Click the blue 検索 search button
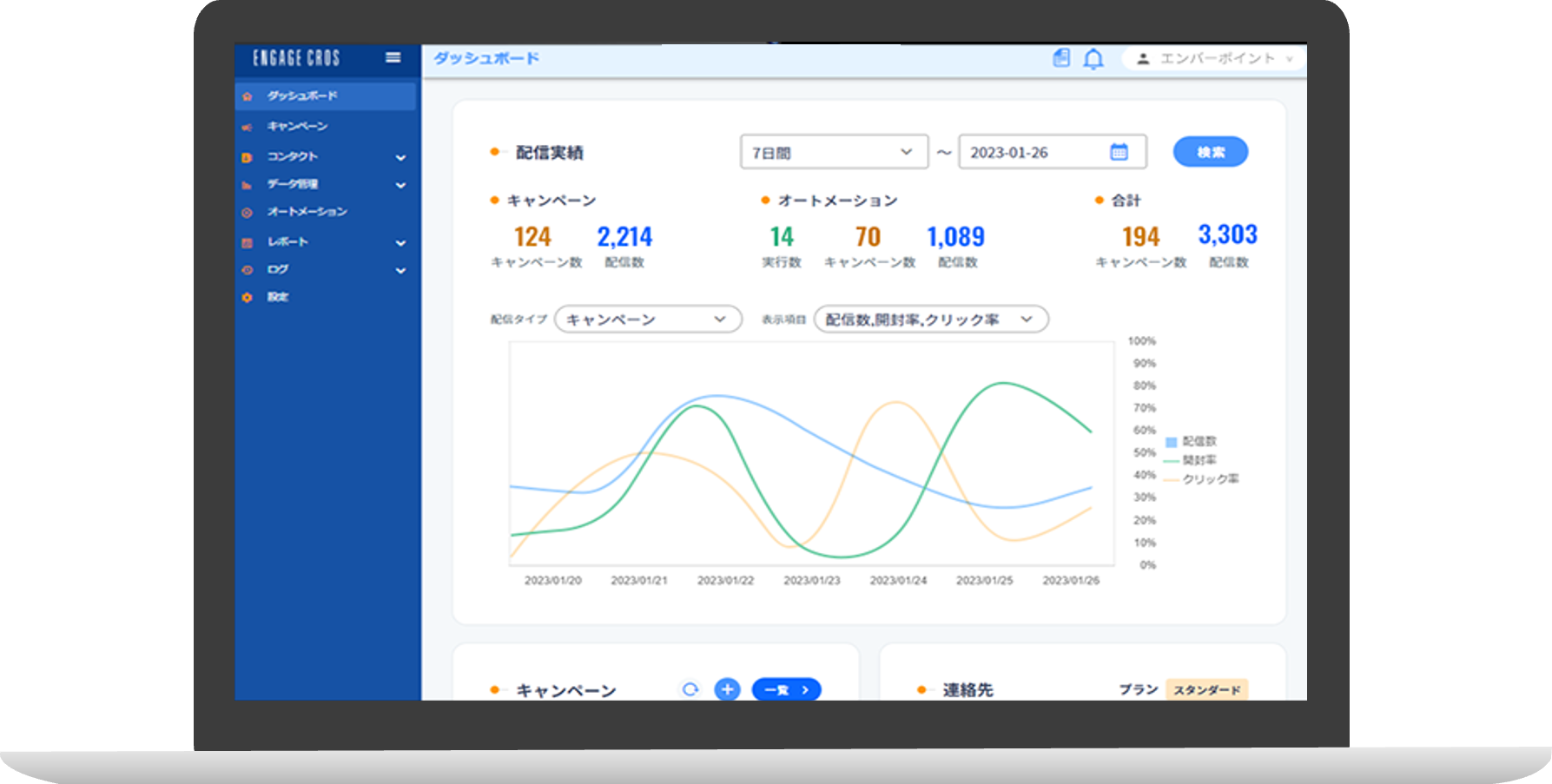This screenshot has height=784, width=1552. [1210, 152]
